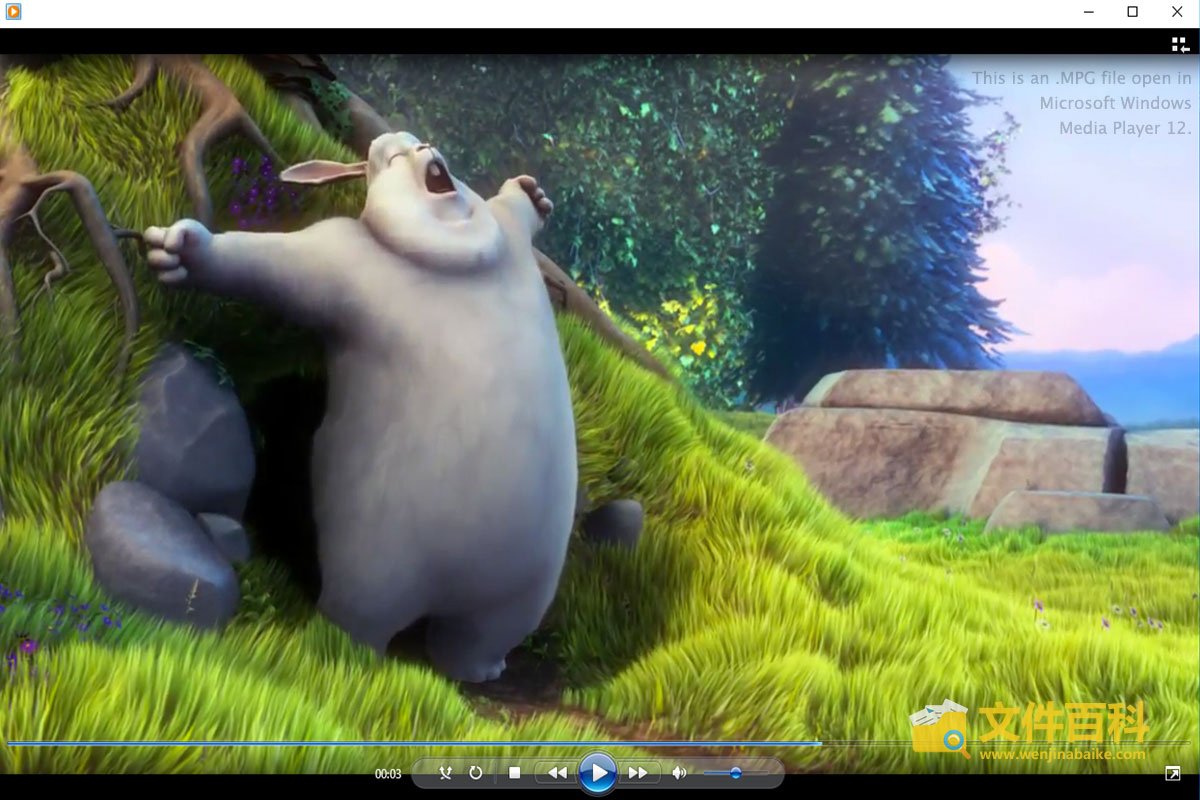Close the Media Player window
1200x800 pixels.
tap(1177, 12)
